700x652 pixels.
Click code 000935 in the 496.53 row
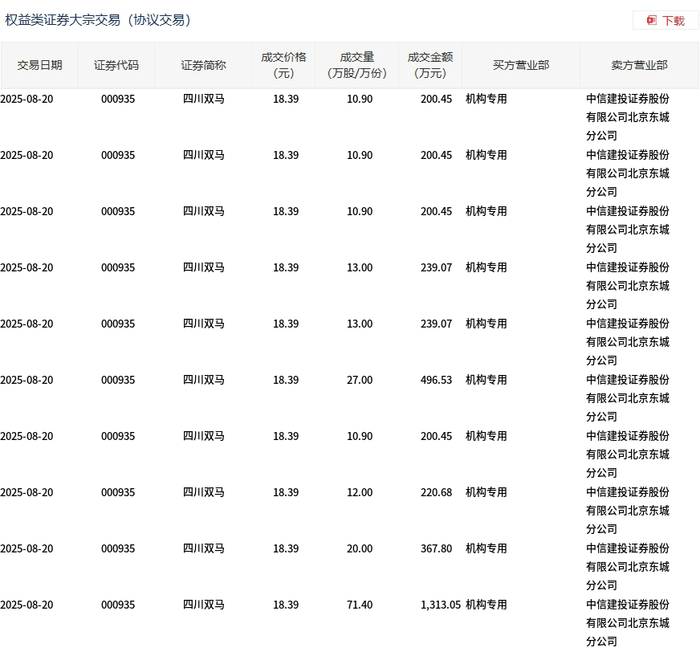coord(118,380)
